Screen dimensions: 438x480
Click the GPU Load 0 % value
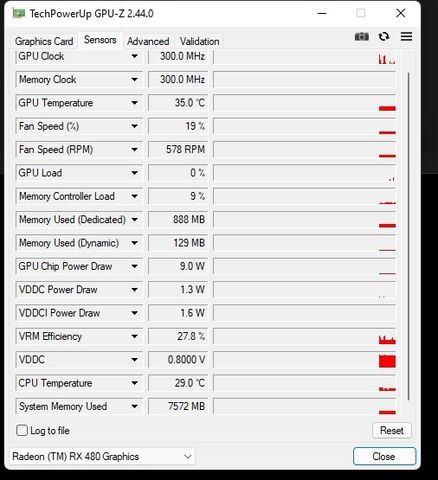pyautogui.click(x=178, y=173)
